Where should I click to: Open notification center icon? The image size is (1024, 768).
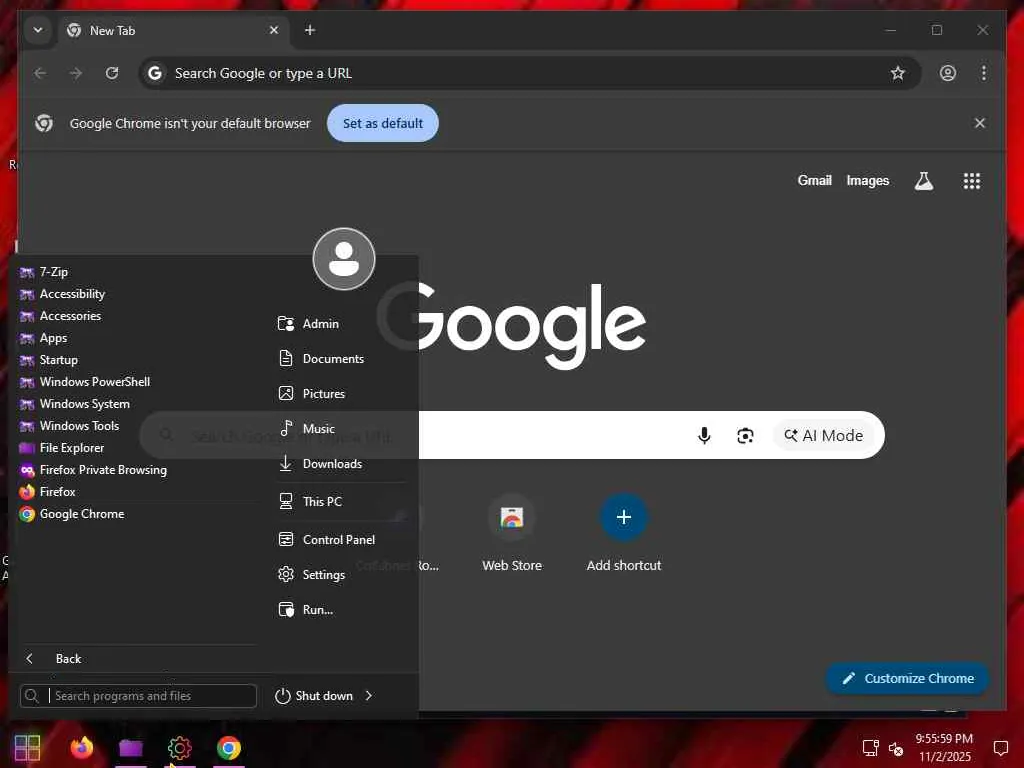click(1000, 748)
